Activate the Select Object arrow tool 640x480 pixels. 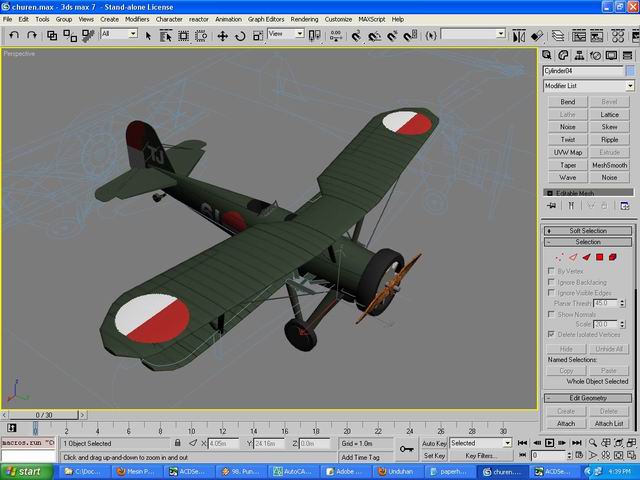[x=148, y=35]
